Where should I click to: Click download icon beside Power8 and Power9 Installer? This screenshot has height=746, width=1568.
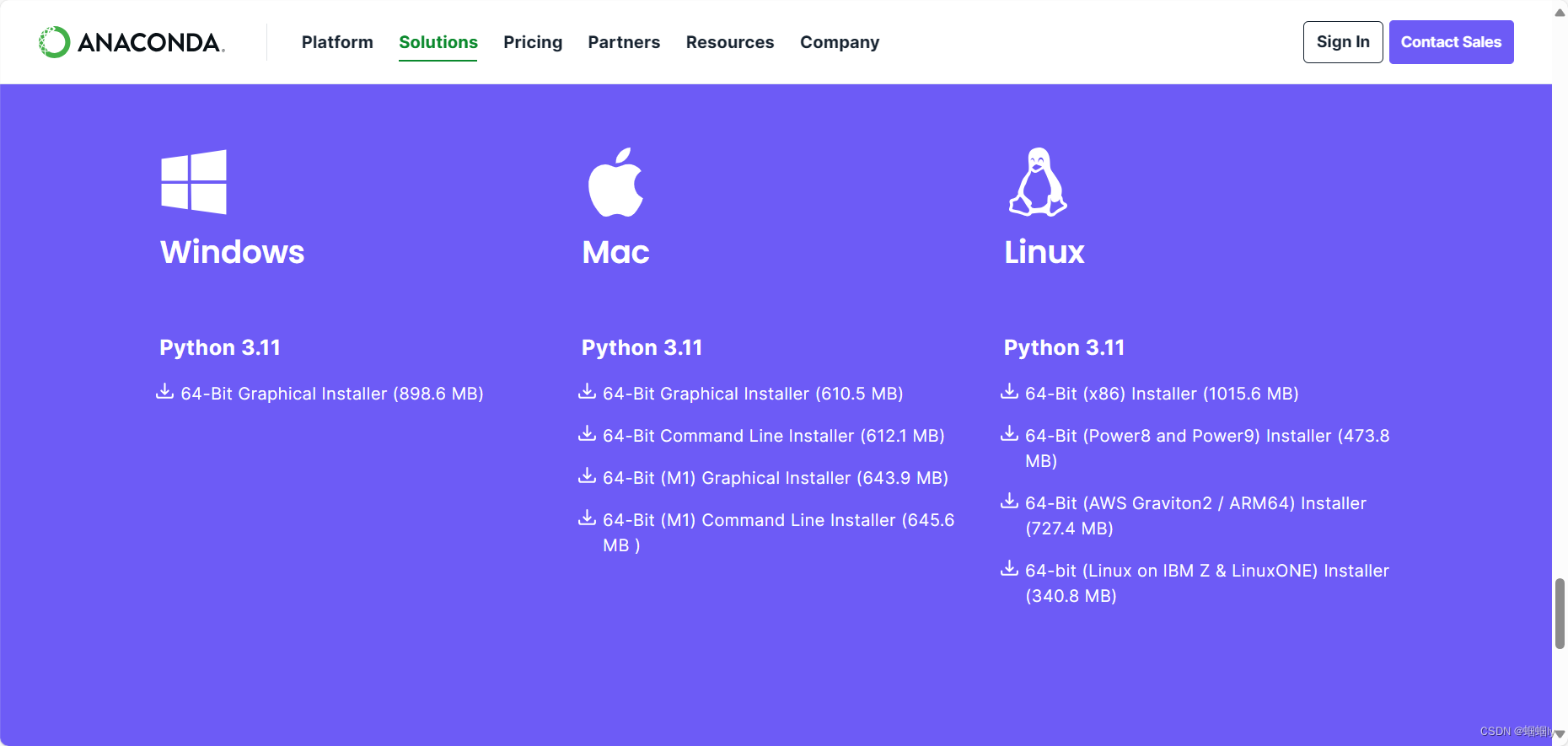click(1010, 434)
